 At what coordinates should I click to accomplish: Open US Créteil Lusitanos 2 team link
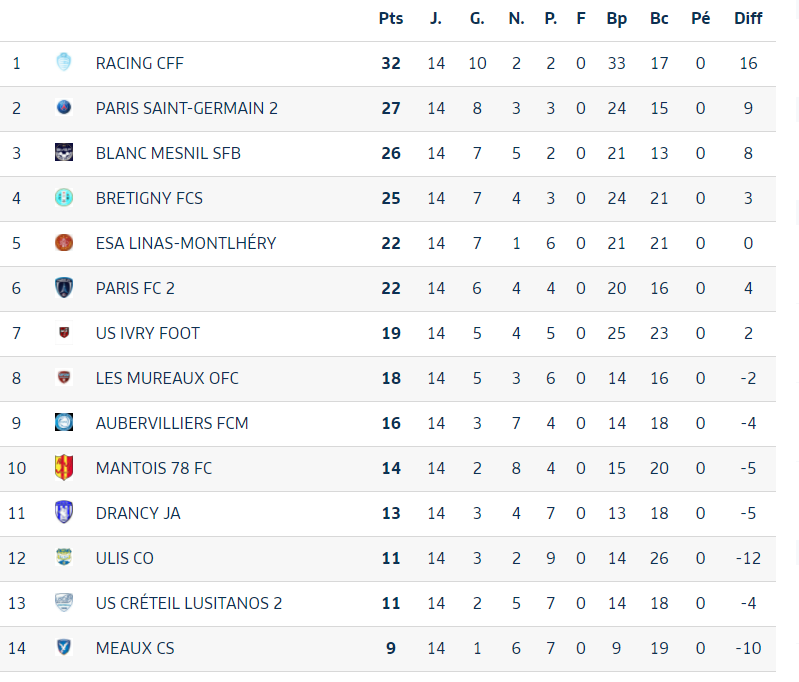pyautogui.click(x=189, y=603)
